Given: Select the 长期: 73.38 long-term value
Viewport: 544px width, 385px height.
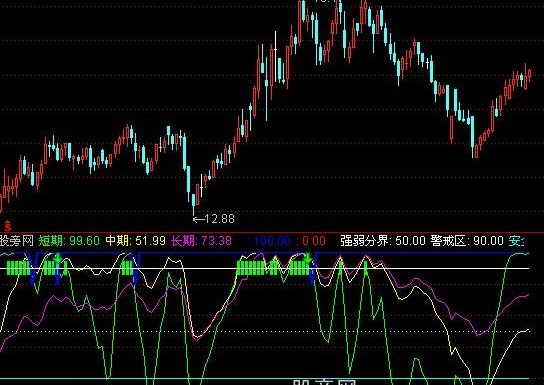Looking at the screenshot, I should coord(201,240).
